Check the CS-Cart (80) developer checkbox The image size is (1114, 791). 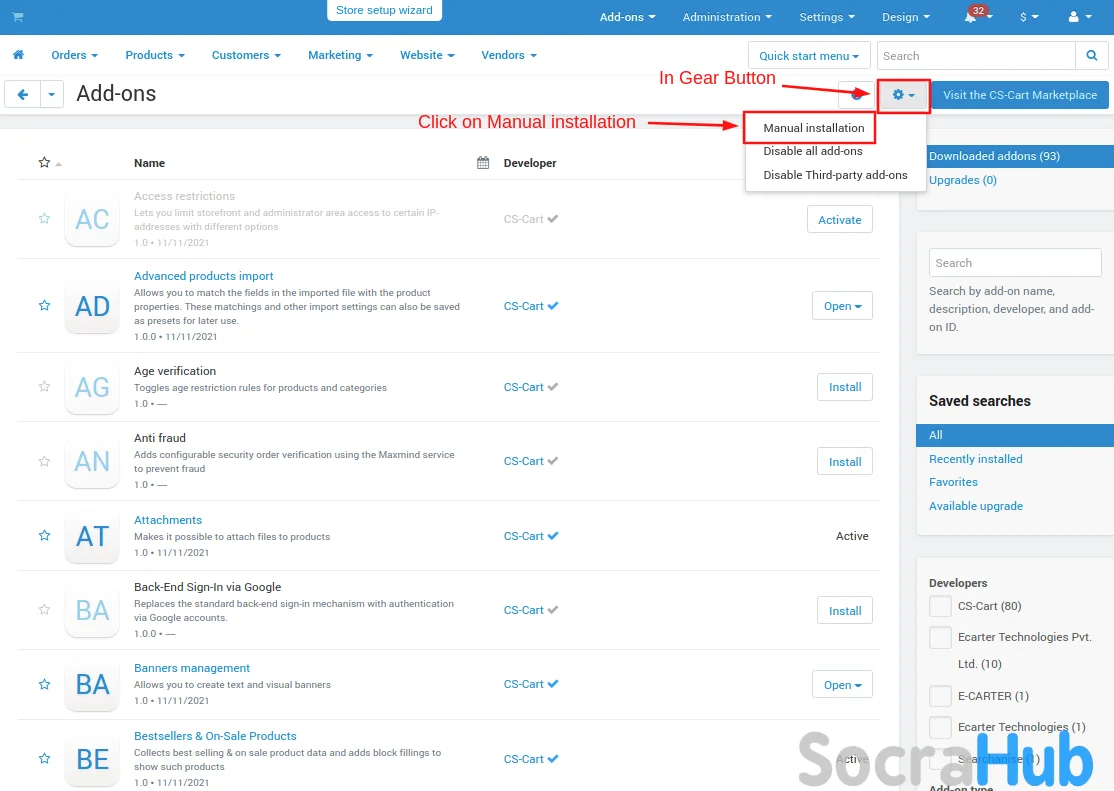(940, 606)
